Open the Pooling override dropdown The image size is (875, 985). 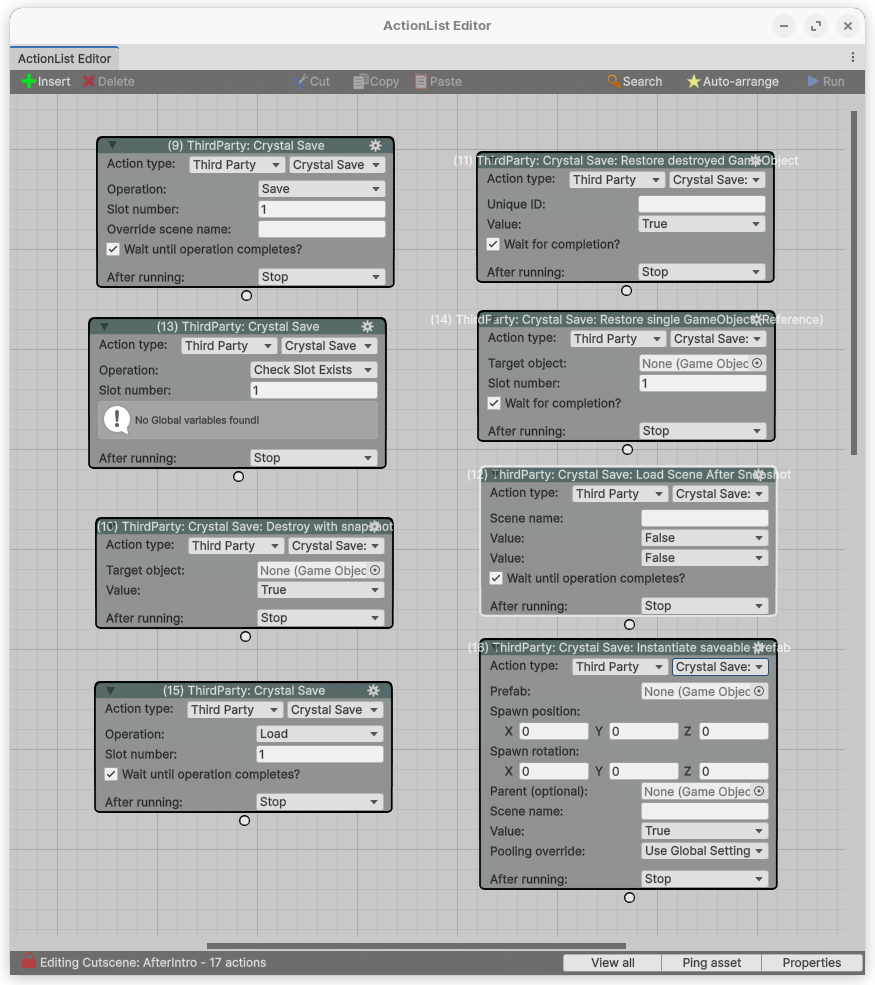click(x=704, y=852)
